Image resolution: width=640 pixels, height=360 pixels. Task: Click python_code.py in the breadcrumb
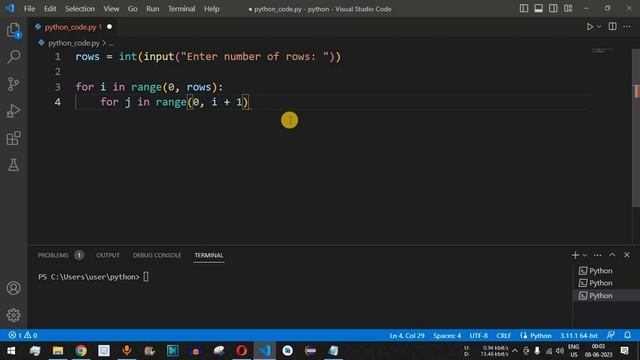[74, 43]
